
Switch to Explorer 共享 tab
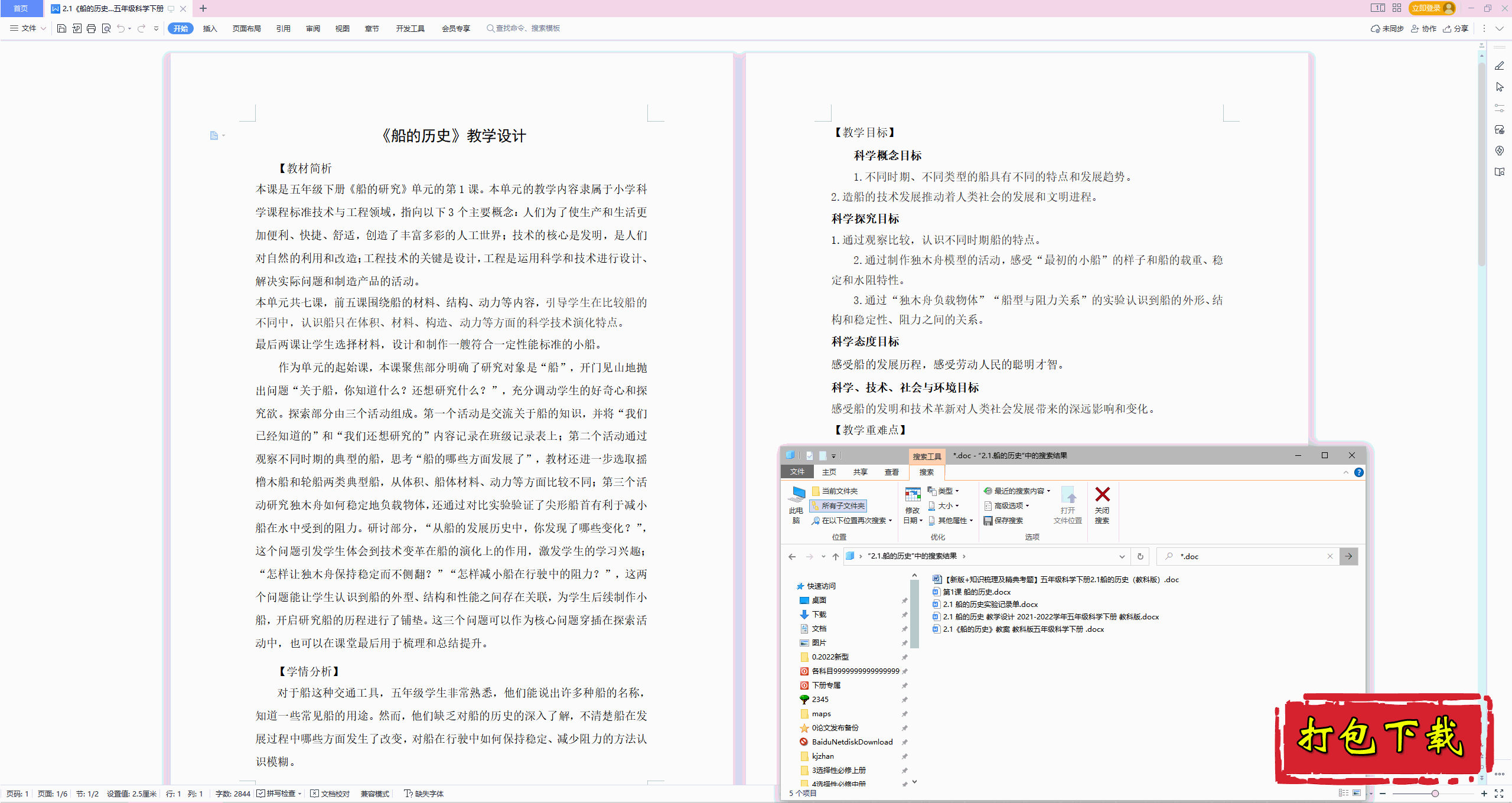point(861,472)
